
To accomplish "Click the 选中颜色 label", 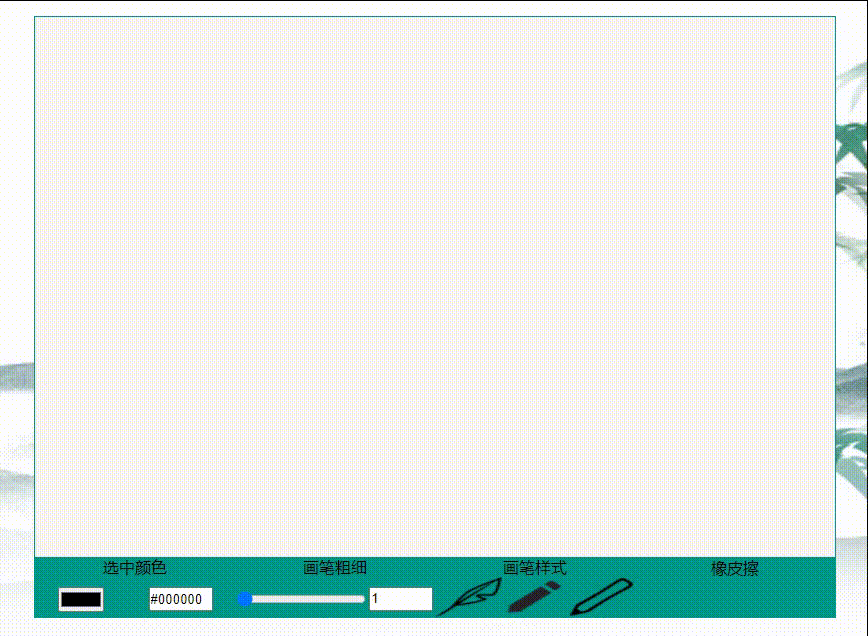I will click(135, 567).
